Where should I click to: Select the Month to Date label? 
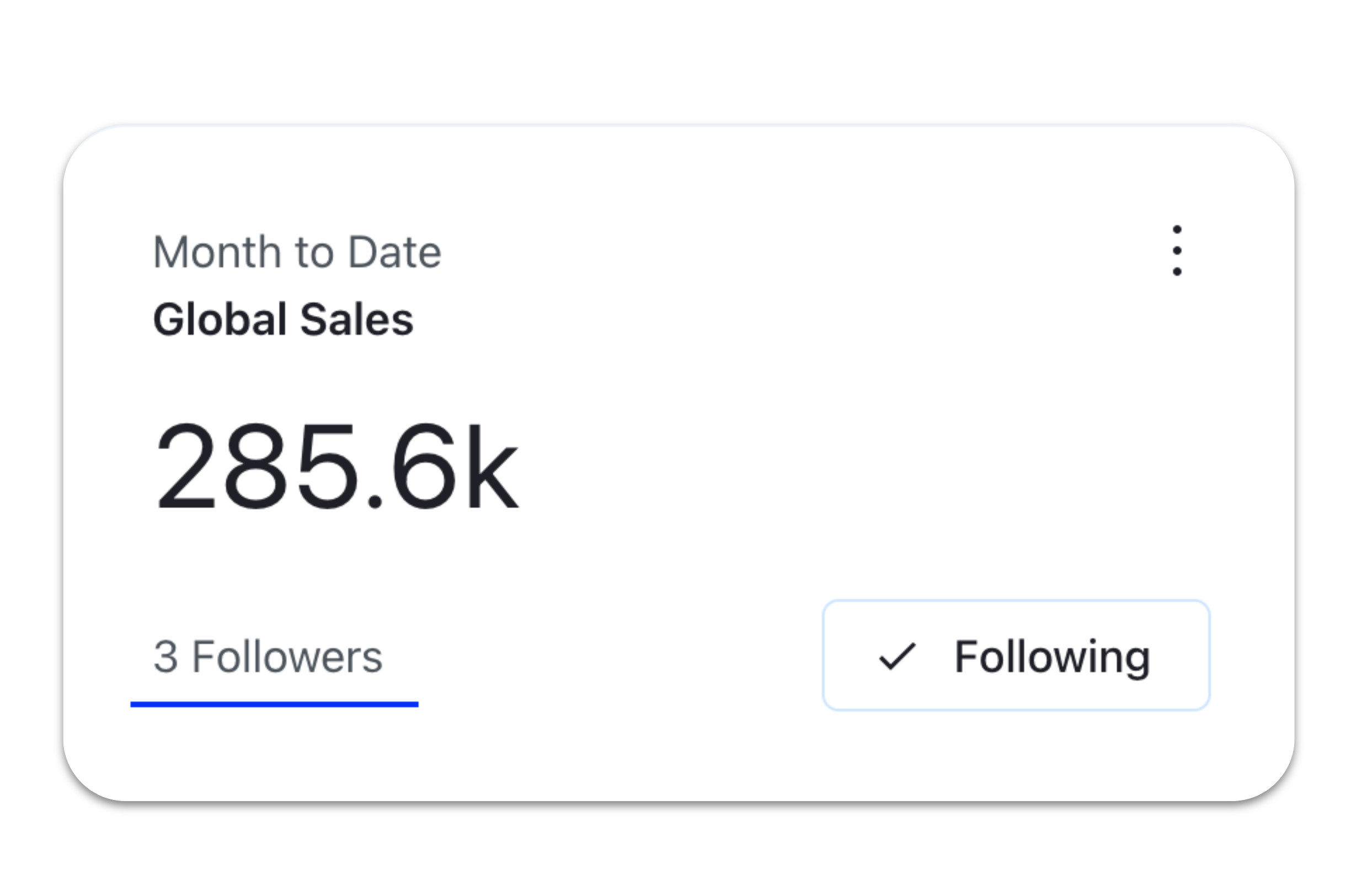pos(297,252)
